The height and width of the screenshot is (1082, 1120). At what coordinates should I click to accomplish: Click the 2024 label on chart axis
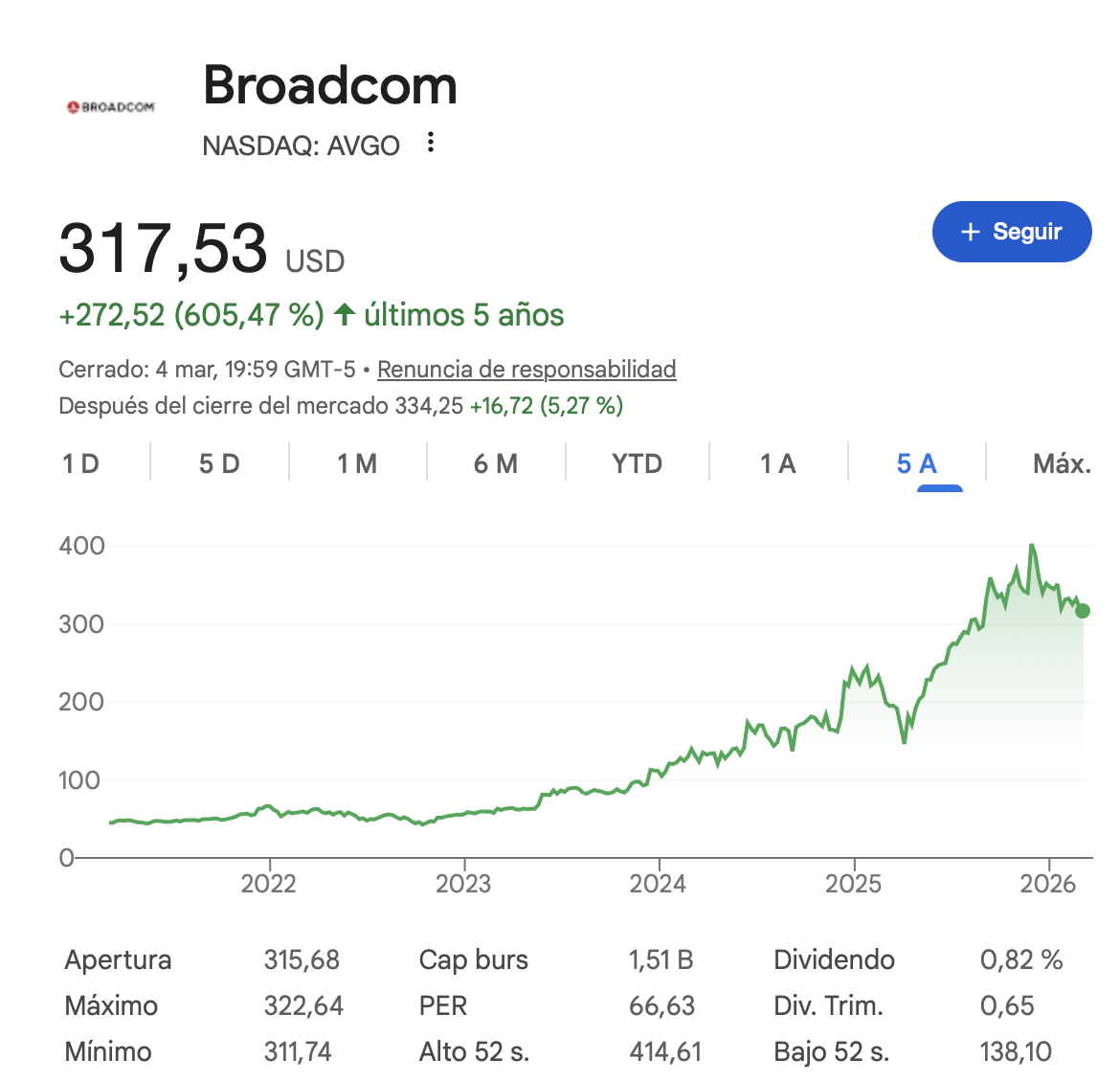click(x=659, y=883)
